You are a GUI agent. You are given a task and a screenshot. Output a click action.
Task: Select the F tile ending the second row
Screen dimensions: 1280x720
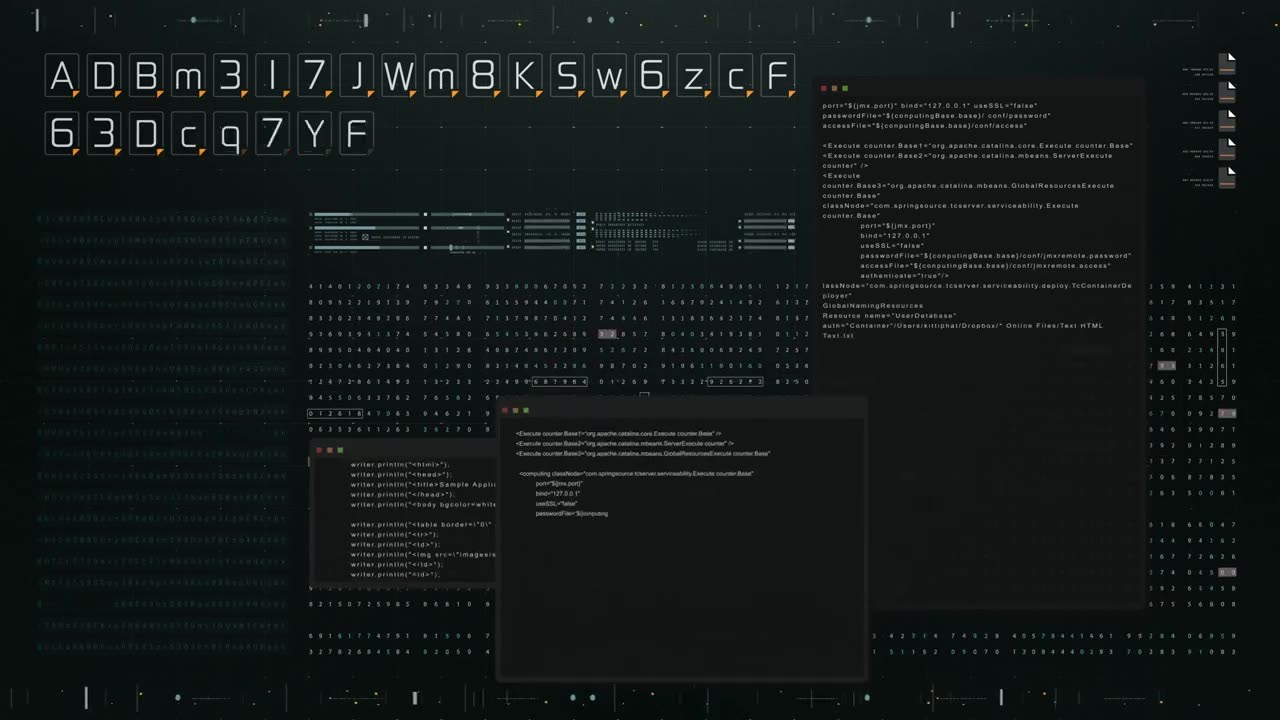[356, 133]
